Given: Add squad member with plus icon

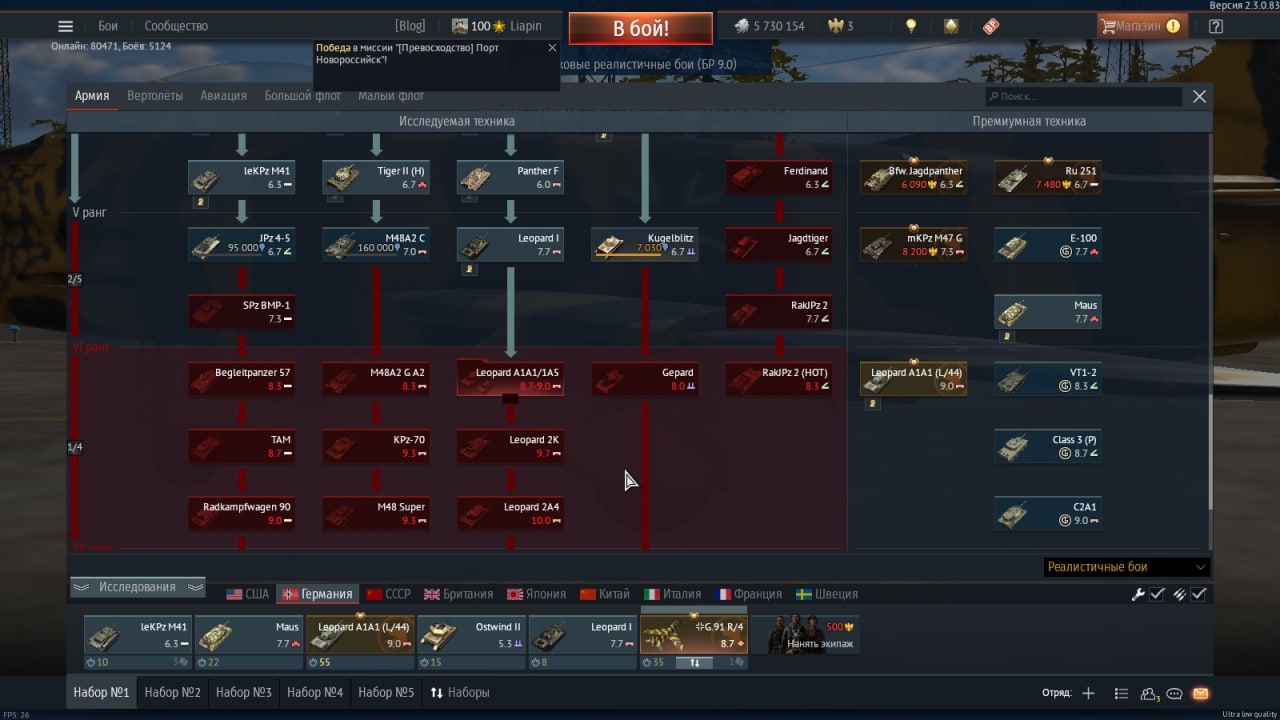Looking at the screenshot, I should tap(1088, 693).
